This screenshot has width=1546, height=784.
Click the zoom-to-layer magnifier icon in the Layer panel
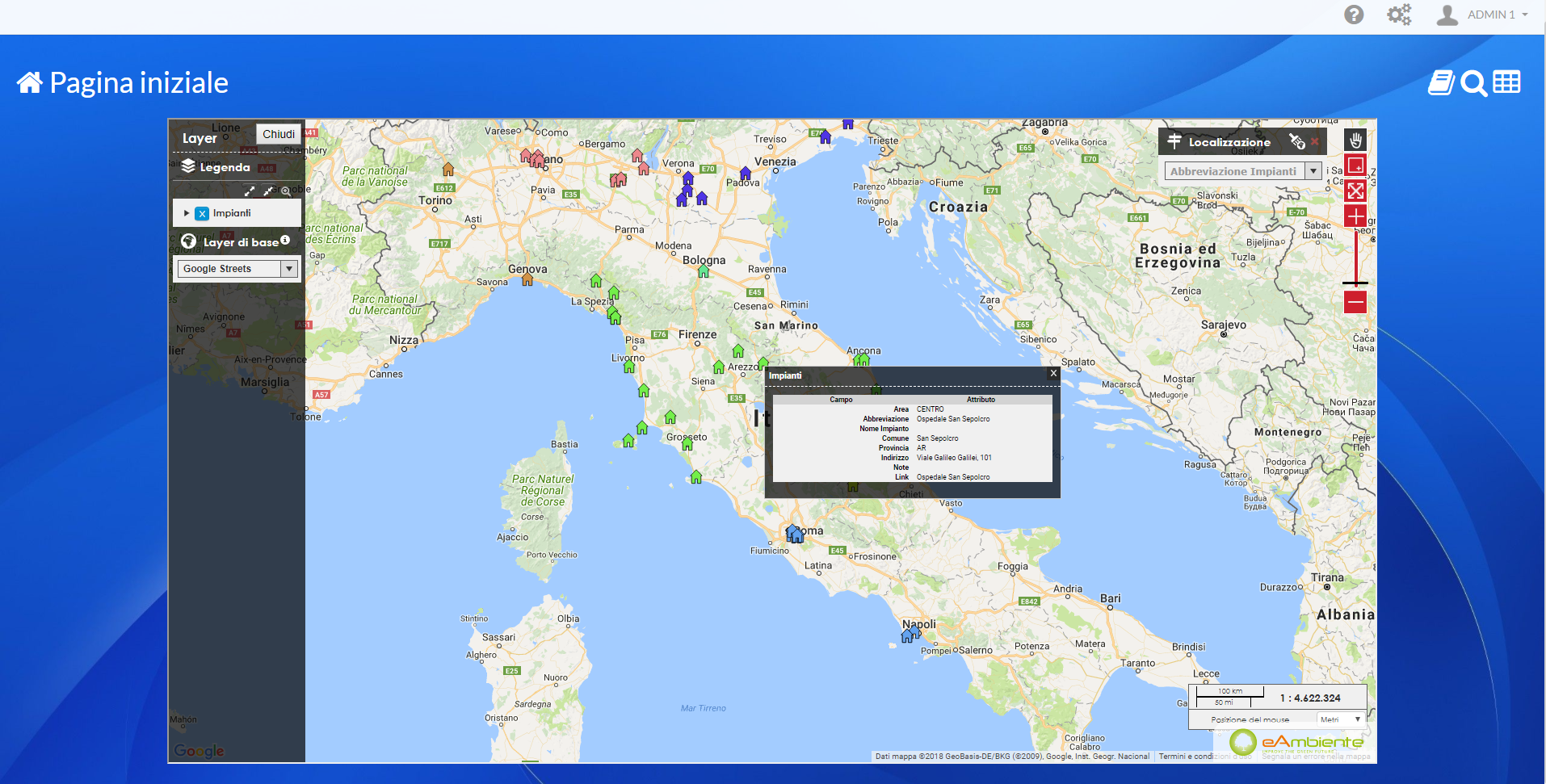[285, 191]
